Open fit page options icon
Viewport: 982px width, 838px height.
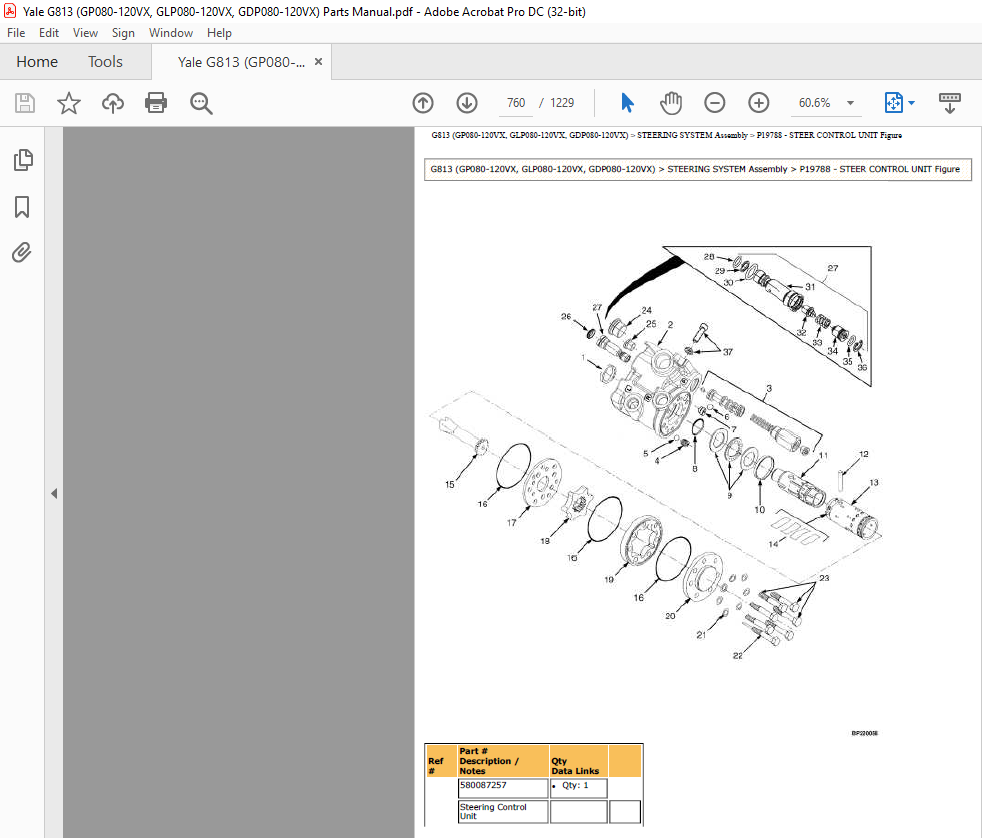(894, 103)
